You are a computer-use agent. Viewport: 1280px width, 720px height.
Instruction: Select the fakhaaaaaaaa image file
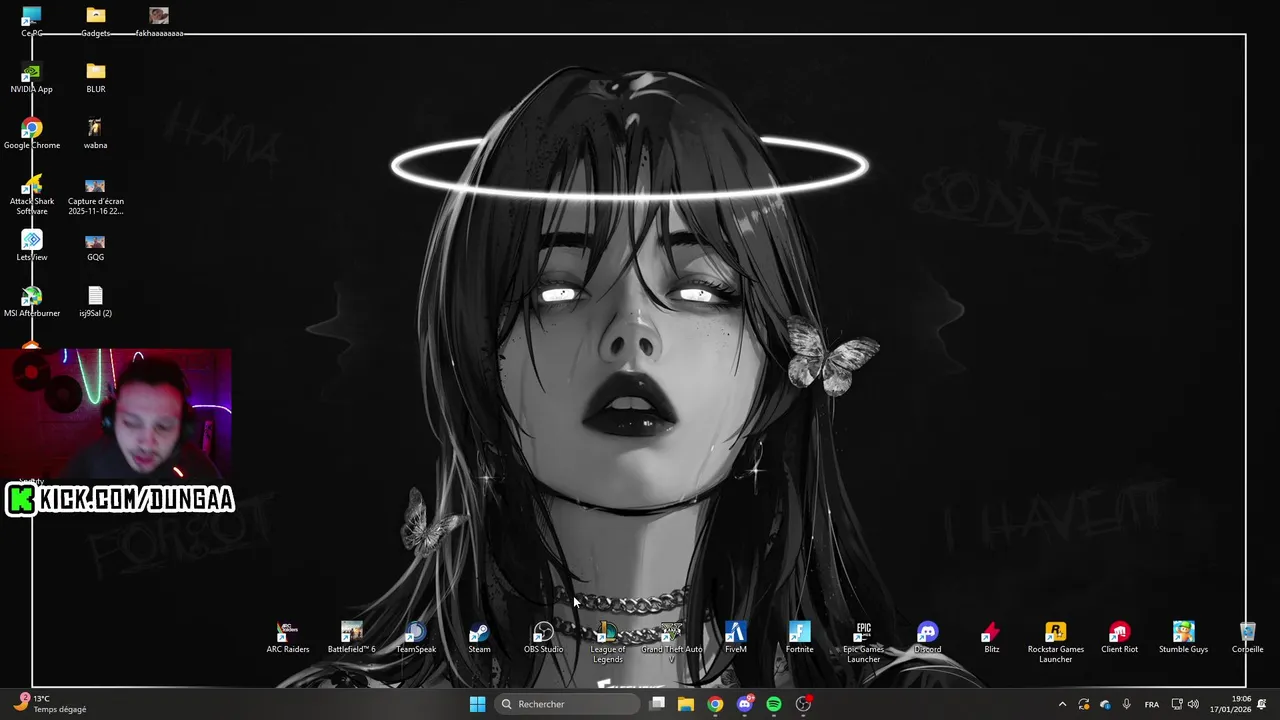[159, 22]
